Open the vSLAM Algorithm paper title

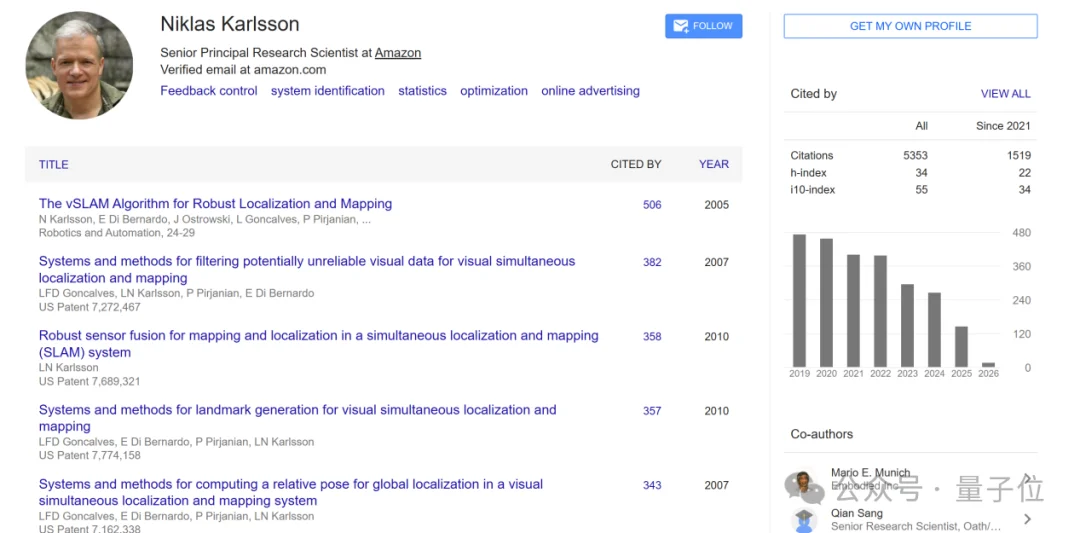[x=215, y=204]
